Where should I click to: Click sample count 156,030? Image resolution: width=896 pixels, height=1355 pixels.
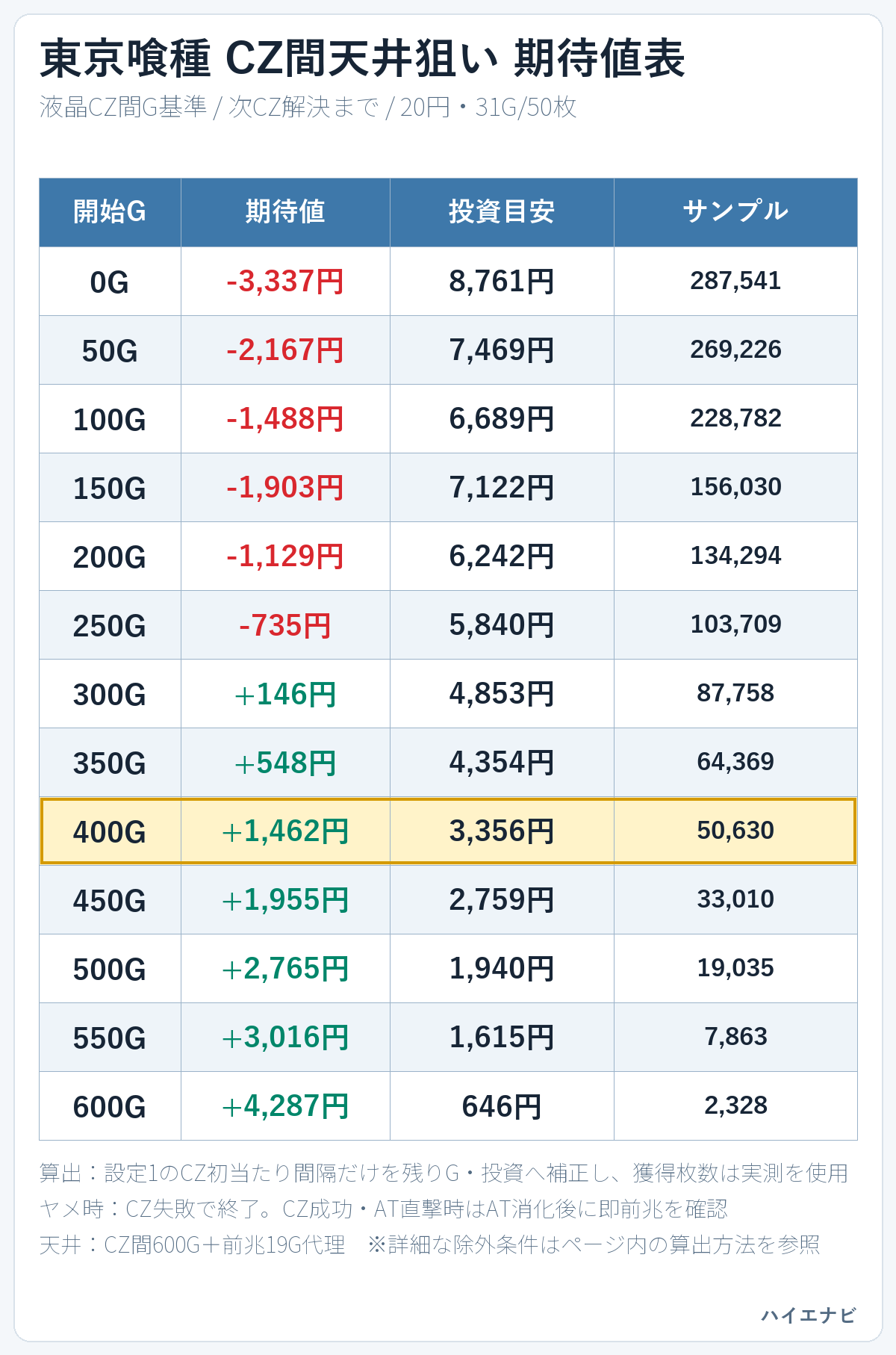coord(735,487)
